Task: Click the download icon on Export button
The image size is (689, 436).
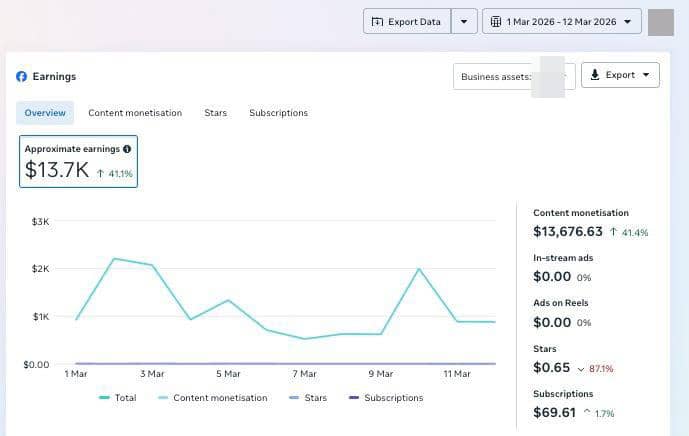Action: click(594, 75)
